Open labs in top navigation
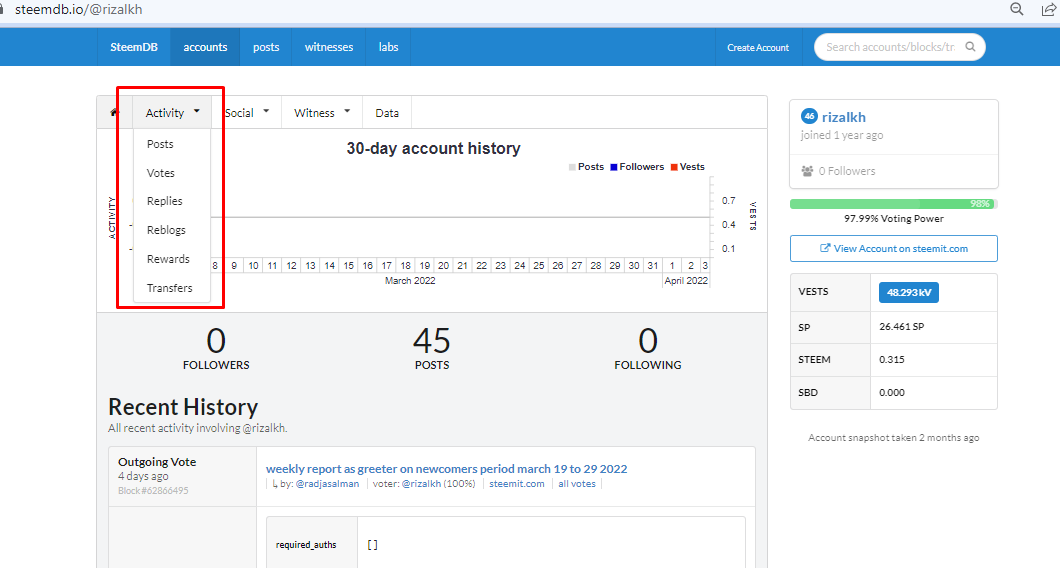This screenshot has width=1060, height=568. click(388, 47)
